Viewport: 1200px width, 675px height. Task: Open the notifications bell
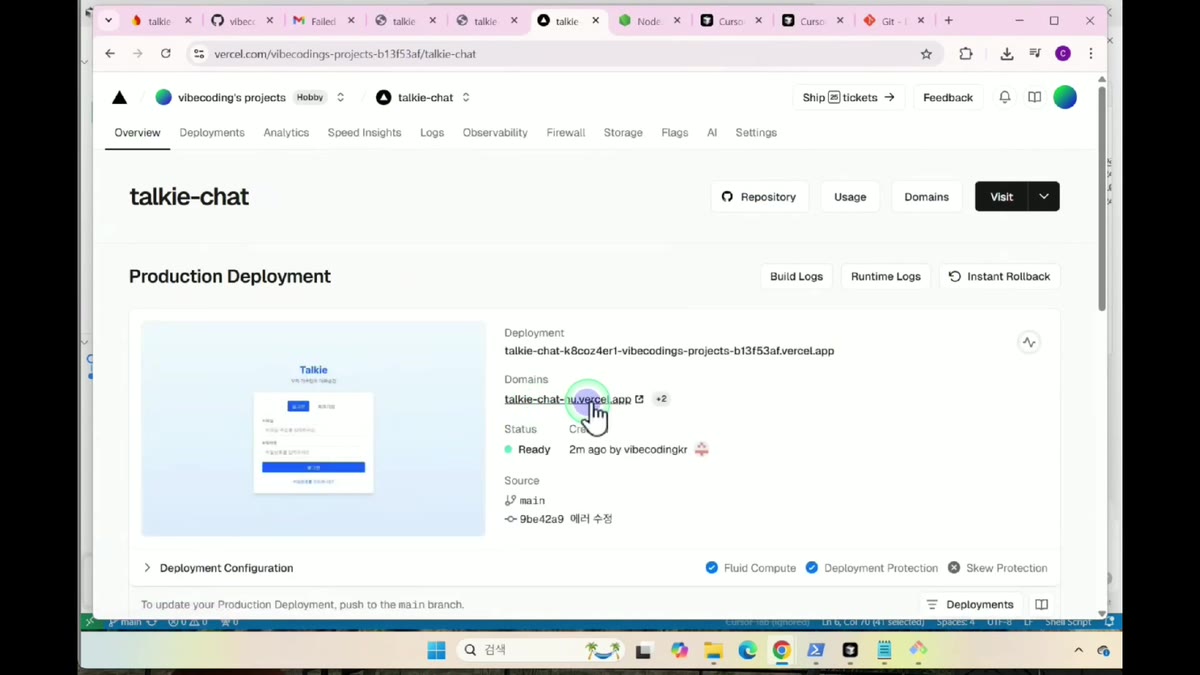[x=1005, y=97]
